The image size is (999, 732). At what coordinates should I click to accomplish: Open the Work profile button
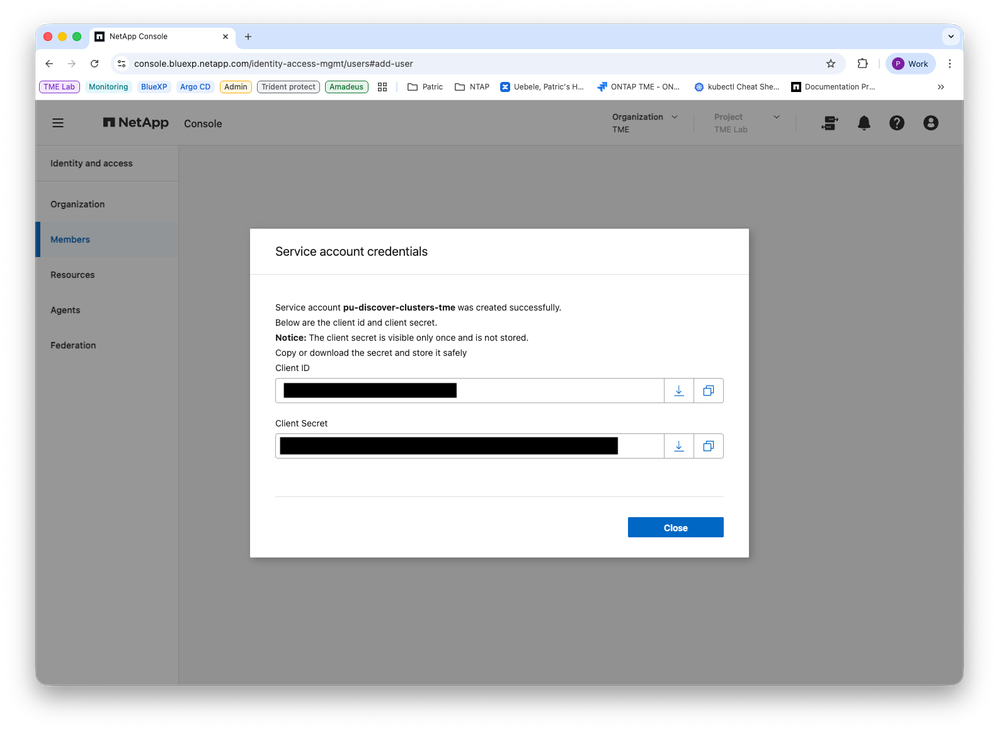point(910,64)
